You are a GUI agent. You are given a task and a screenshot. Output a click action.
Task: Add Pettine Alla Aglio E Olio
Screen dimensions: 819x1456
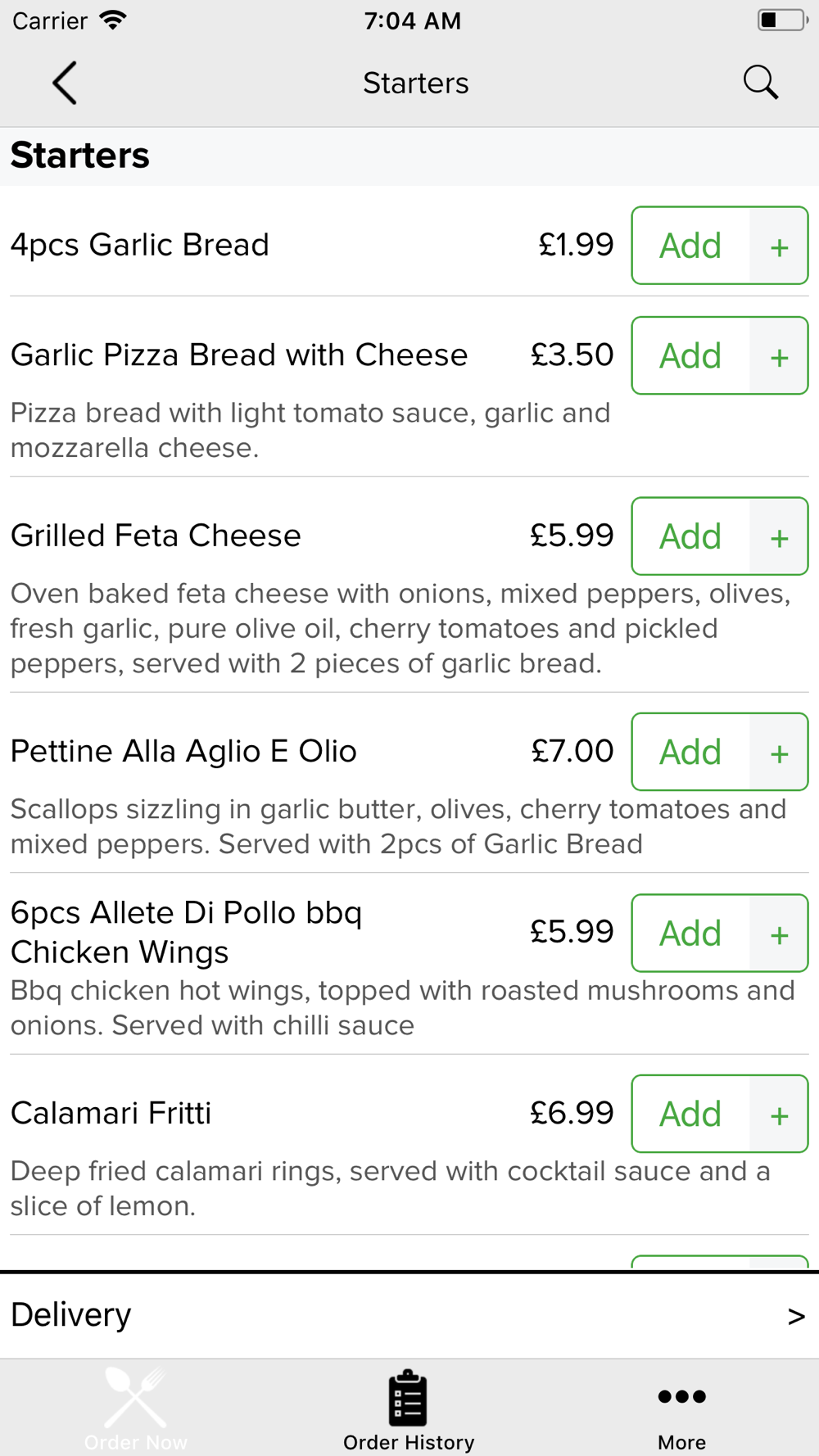(x=690, y=752)
